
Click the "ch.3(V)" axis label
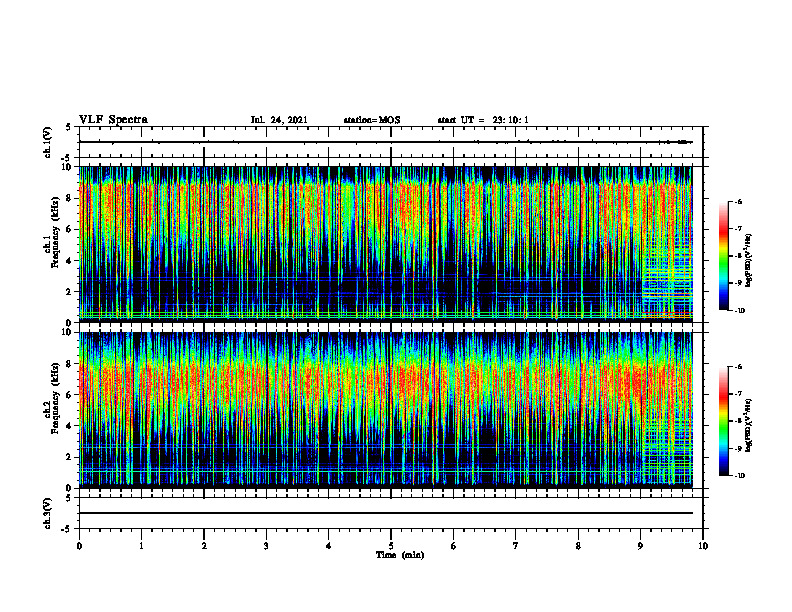pos(48,513)
